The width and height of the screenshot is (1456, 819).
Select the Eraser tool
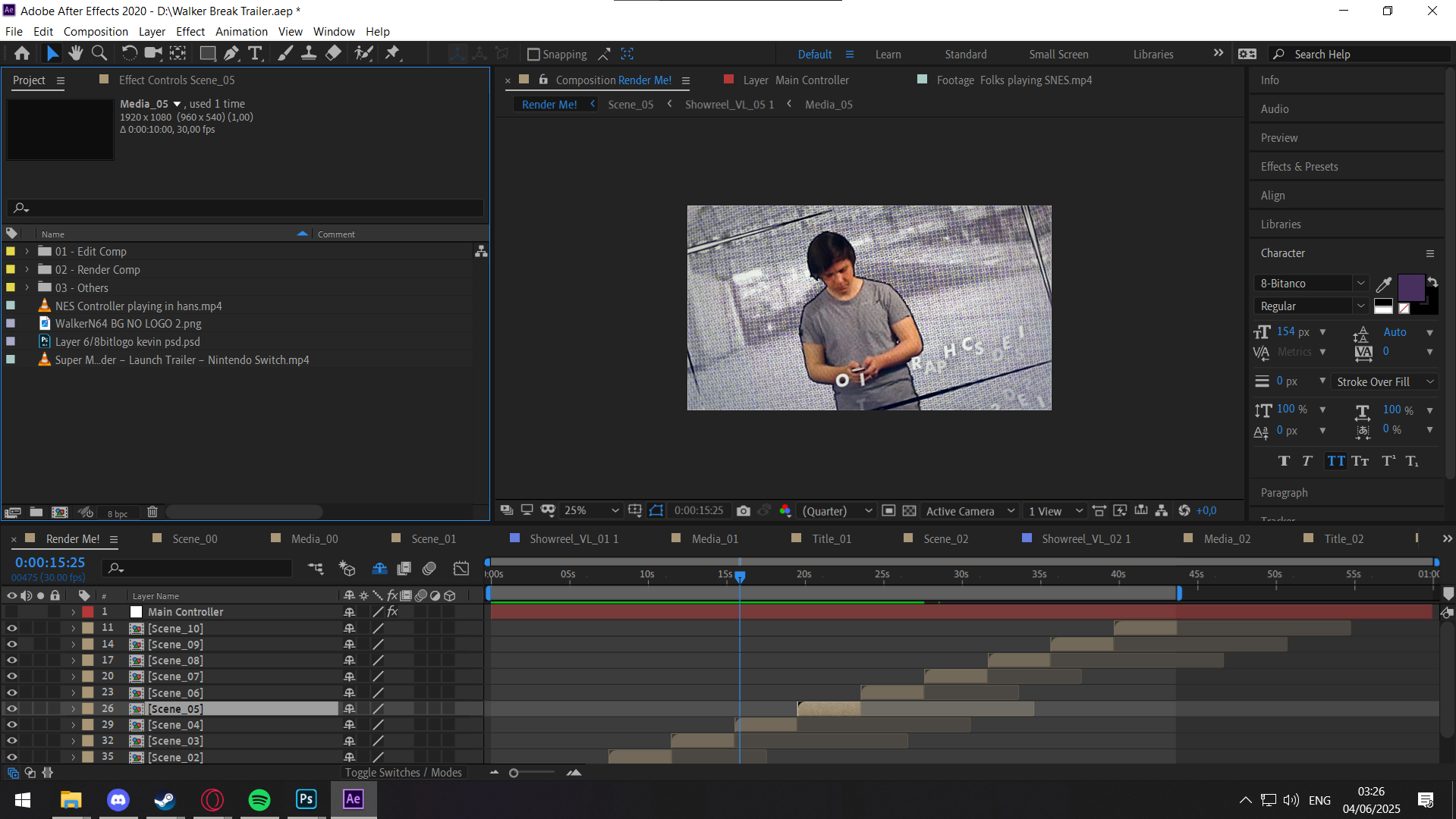[x=333, y=53]
